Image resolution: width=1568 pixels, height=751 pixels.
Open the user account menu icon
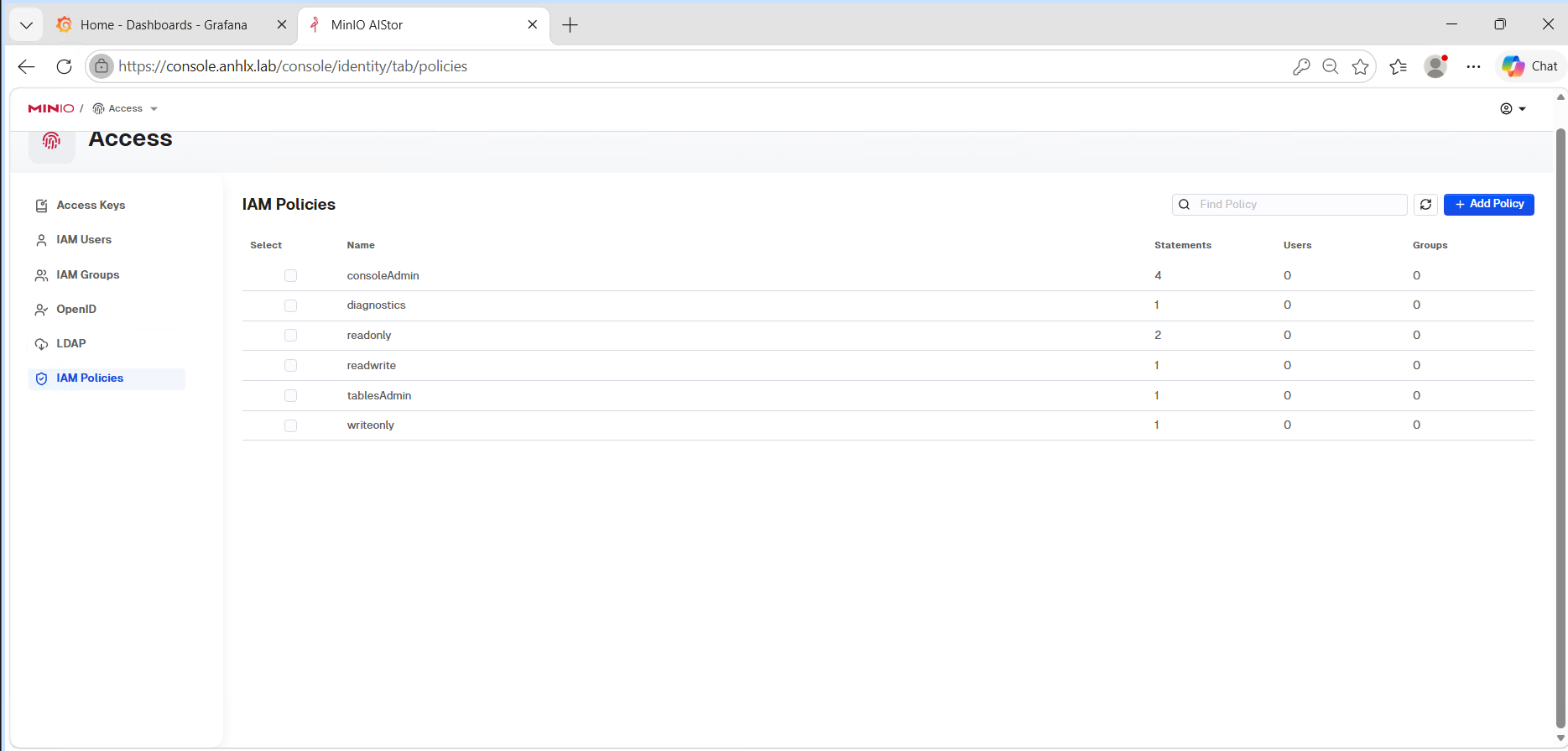1513,108
